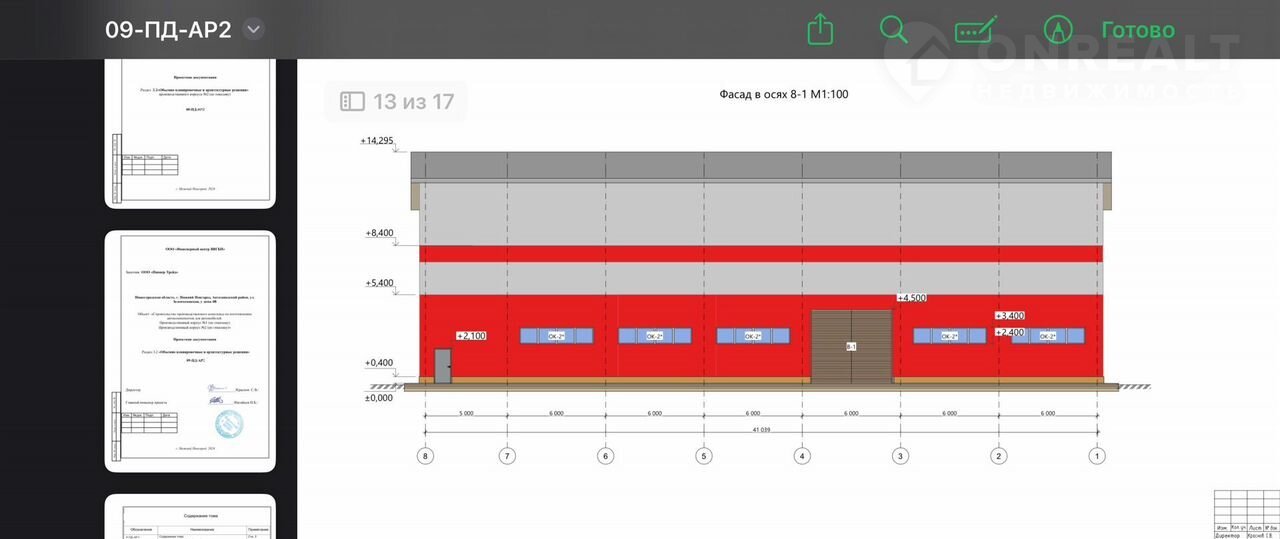This screenshot has height=539, width=1280.
Task: Toggle thumbnail sidebar icon beside 13 из 17
Action: 352,101
